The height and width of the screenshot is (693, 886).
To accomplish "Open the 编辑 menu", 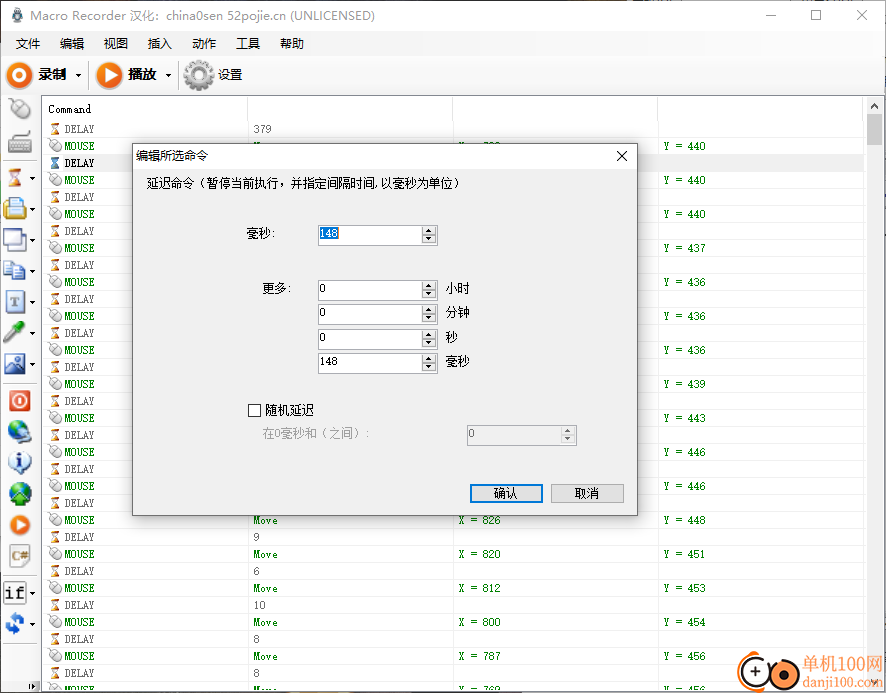I will [x=72, y=44].
